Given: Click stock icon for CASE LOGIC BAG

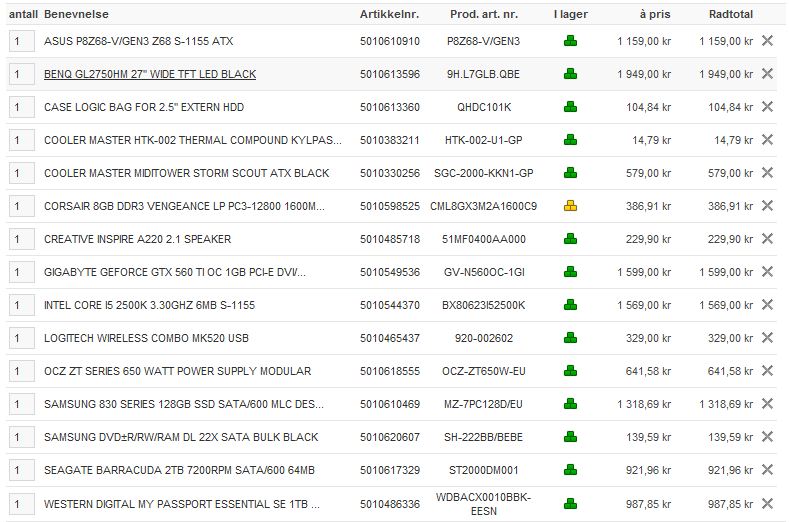Looking at the screenshot, I should coord(570,106).
